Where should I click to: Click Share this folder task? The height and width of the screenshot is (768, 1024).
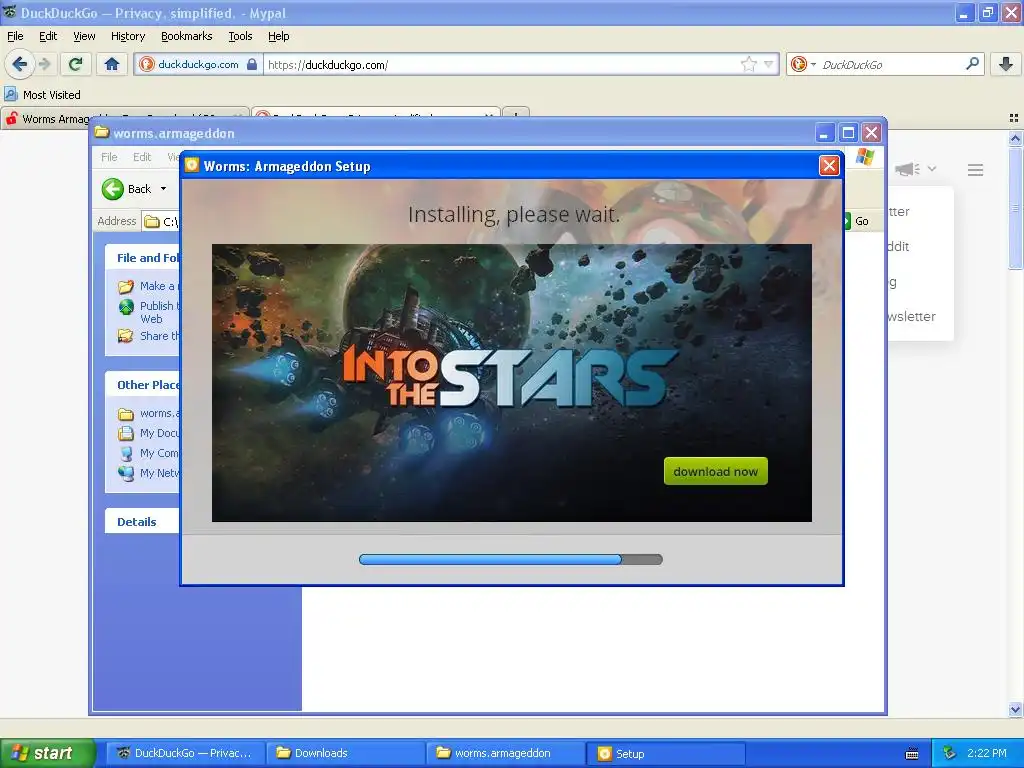[149, 336]
